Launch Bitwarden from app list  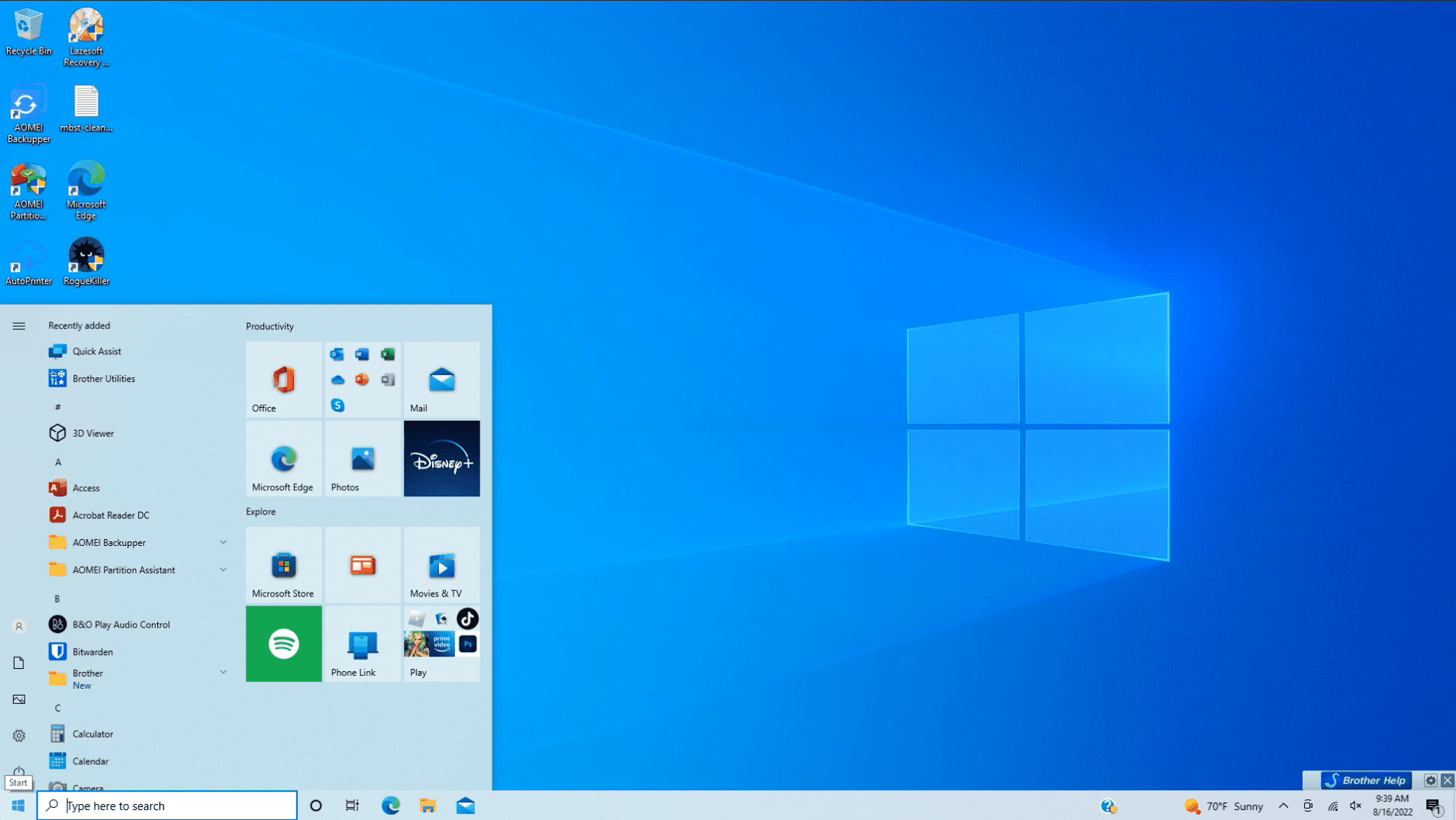point(137,652)
